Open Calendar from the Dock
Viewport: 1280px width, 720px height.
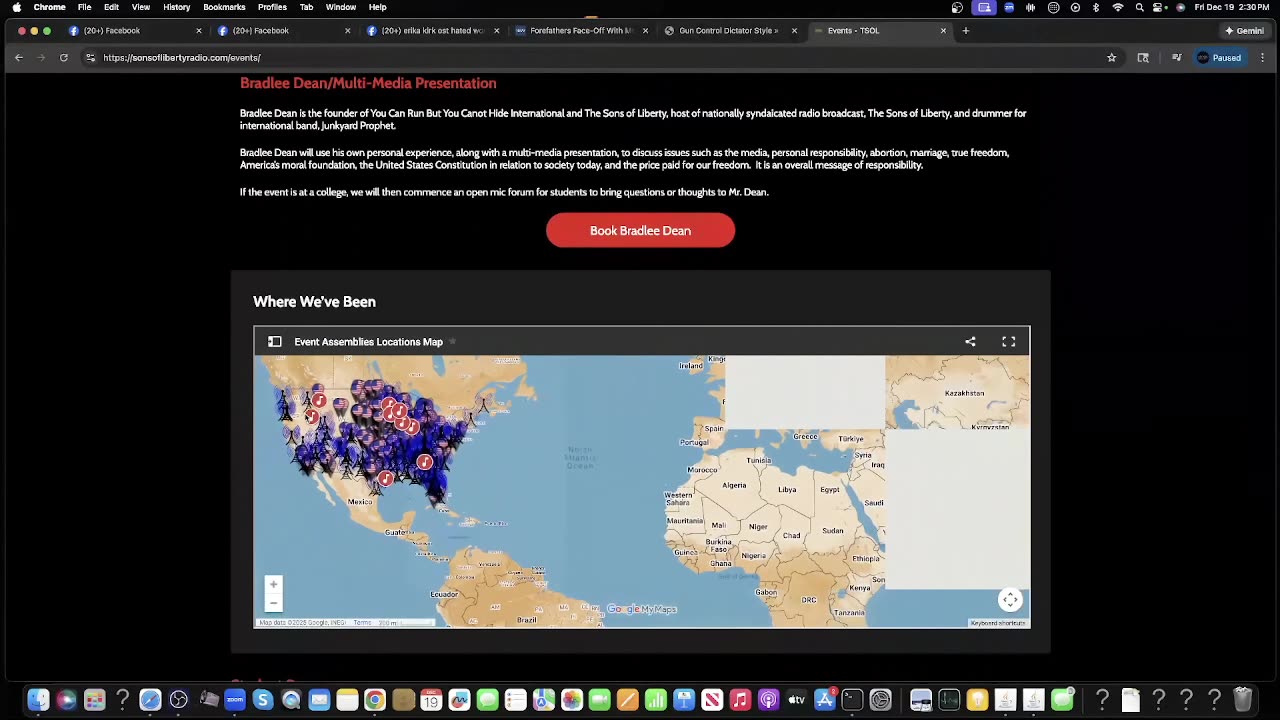[431, 700]
